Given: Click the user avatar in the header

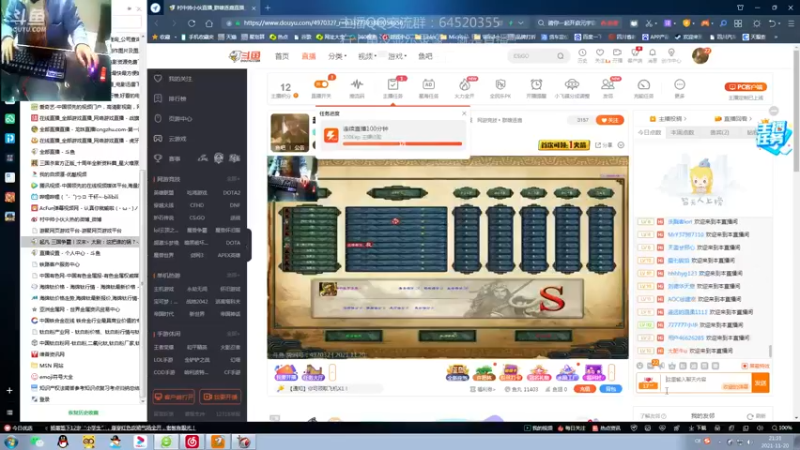Looking at the screenshot, I should tap(700, 56).
